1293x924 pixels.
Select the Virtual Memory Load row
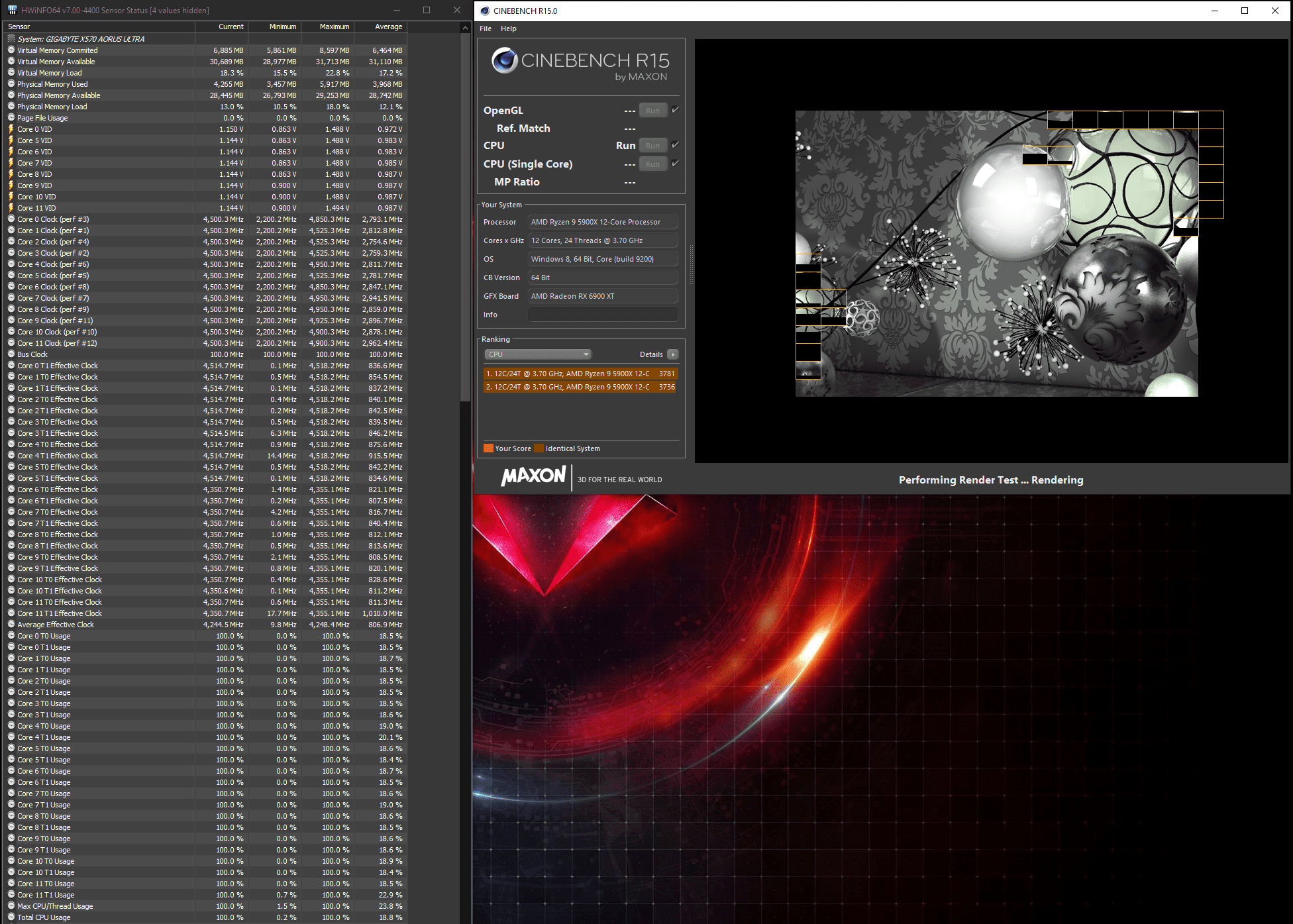pyautogui.click(x=205, y=73)
